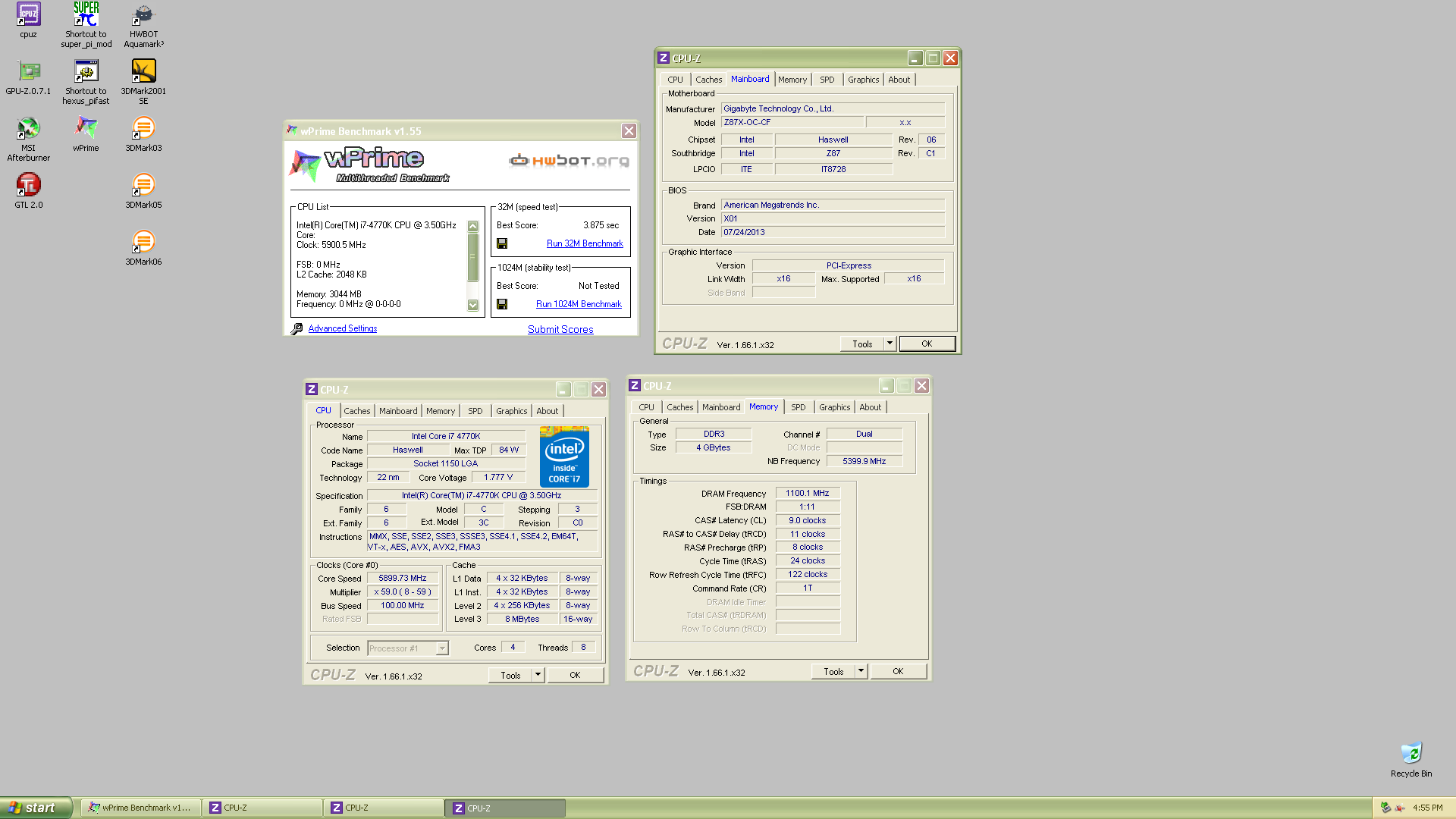Switch to SPD tab in Mainboard window
Image resolution: width=1456 pixels, height=819 pixels.
tap(827, 80)
